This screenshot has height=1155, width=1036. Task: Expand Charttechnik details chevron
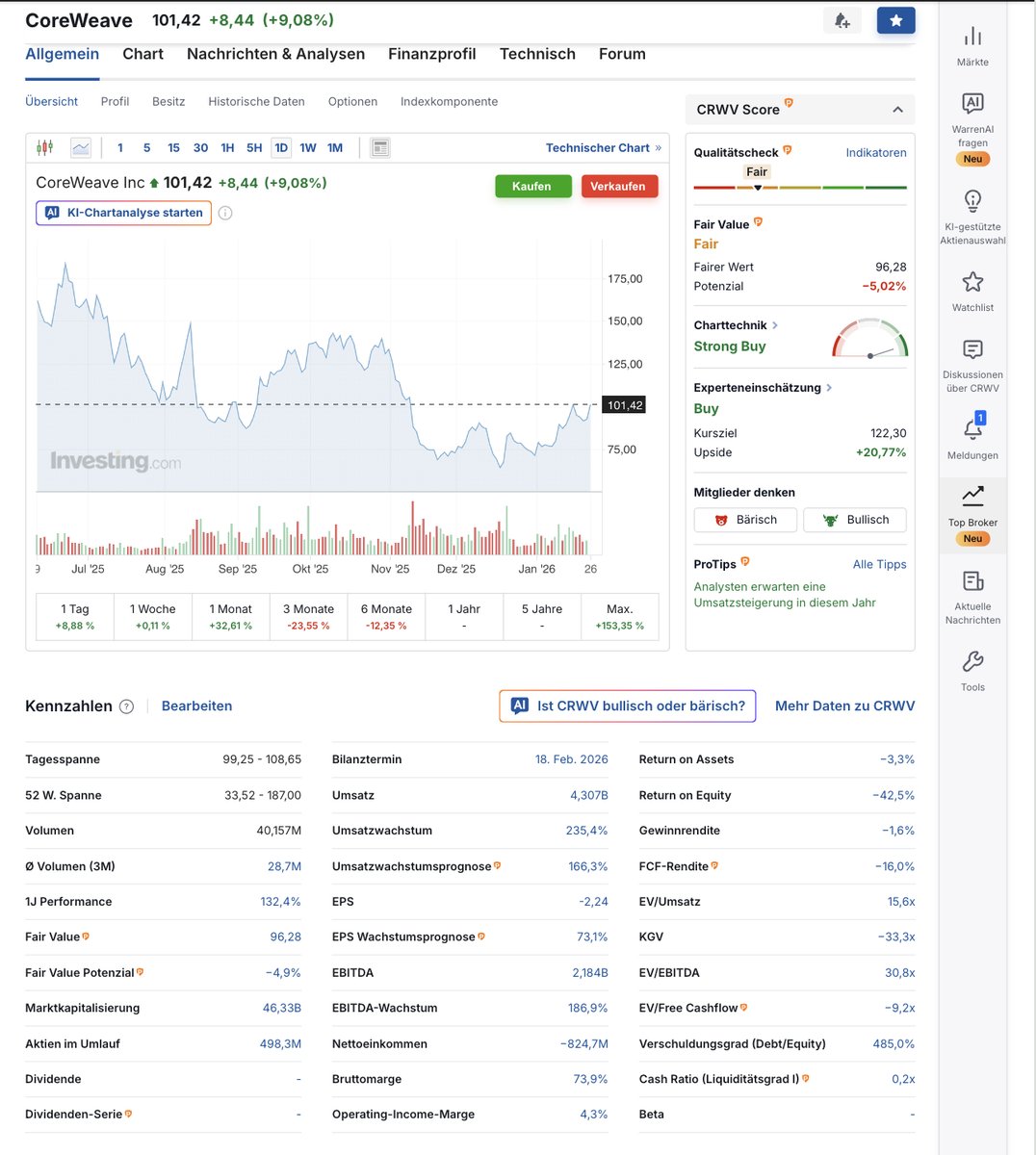point(775,325)
